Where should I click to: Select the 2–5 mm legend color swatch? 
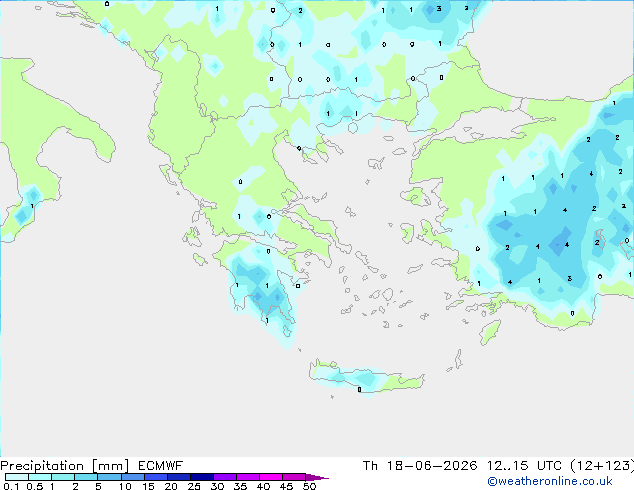[86, 477]
